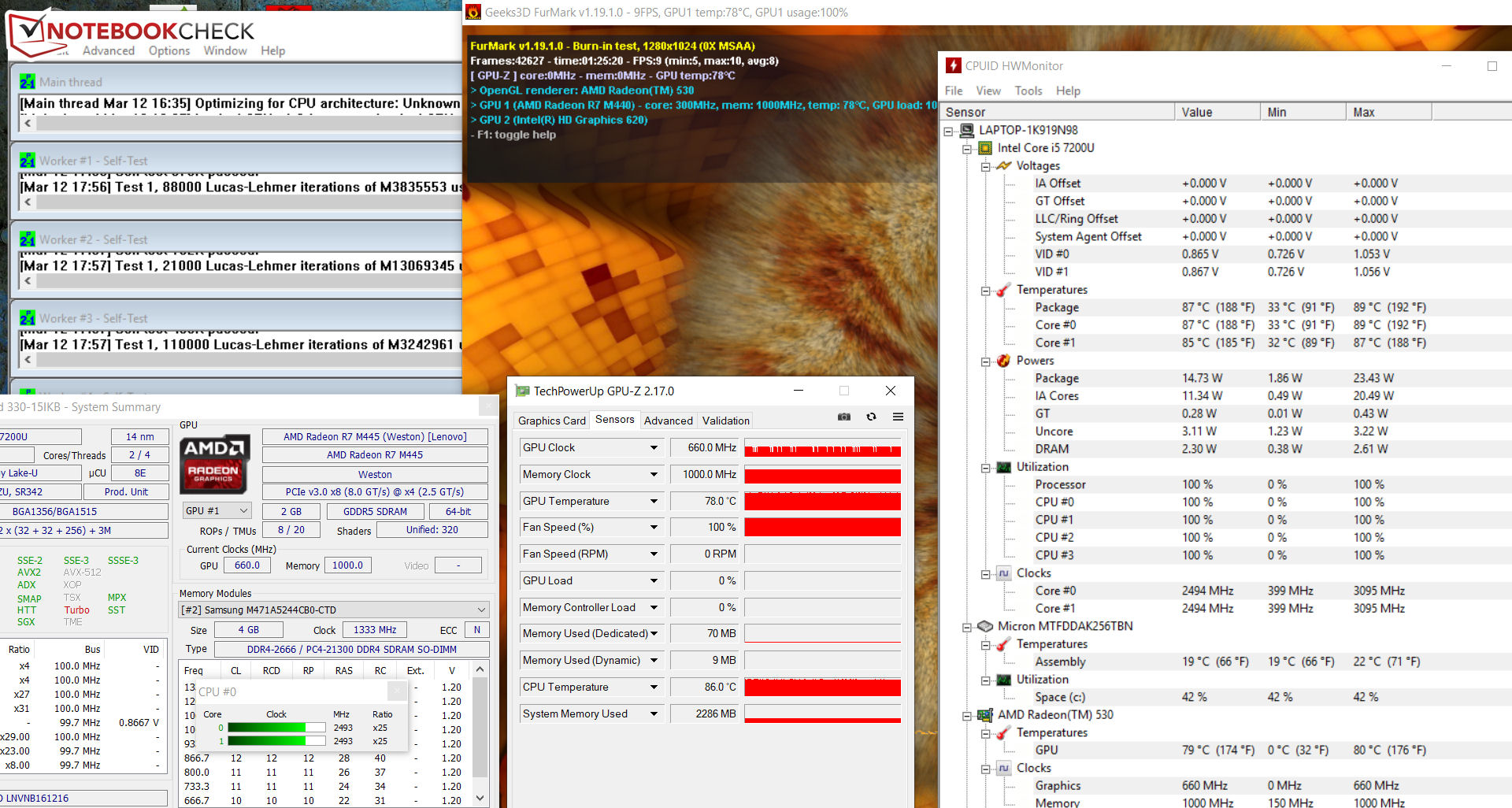This screenshot has height=808, width=1512.
Task: Select the AMD Radeon(TM) 530 card icon
Action: (x=985, y=715)
